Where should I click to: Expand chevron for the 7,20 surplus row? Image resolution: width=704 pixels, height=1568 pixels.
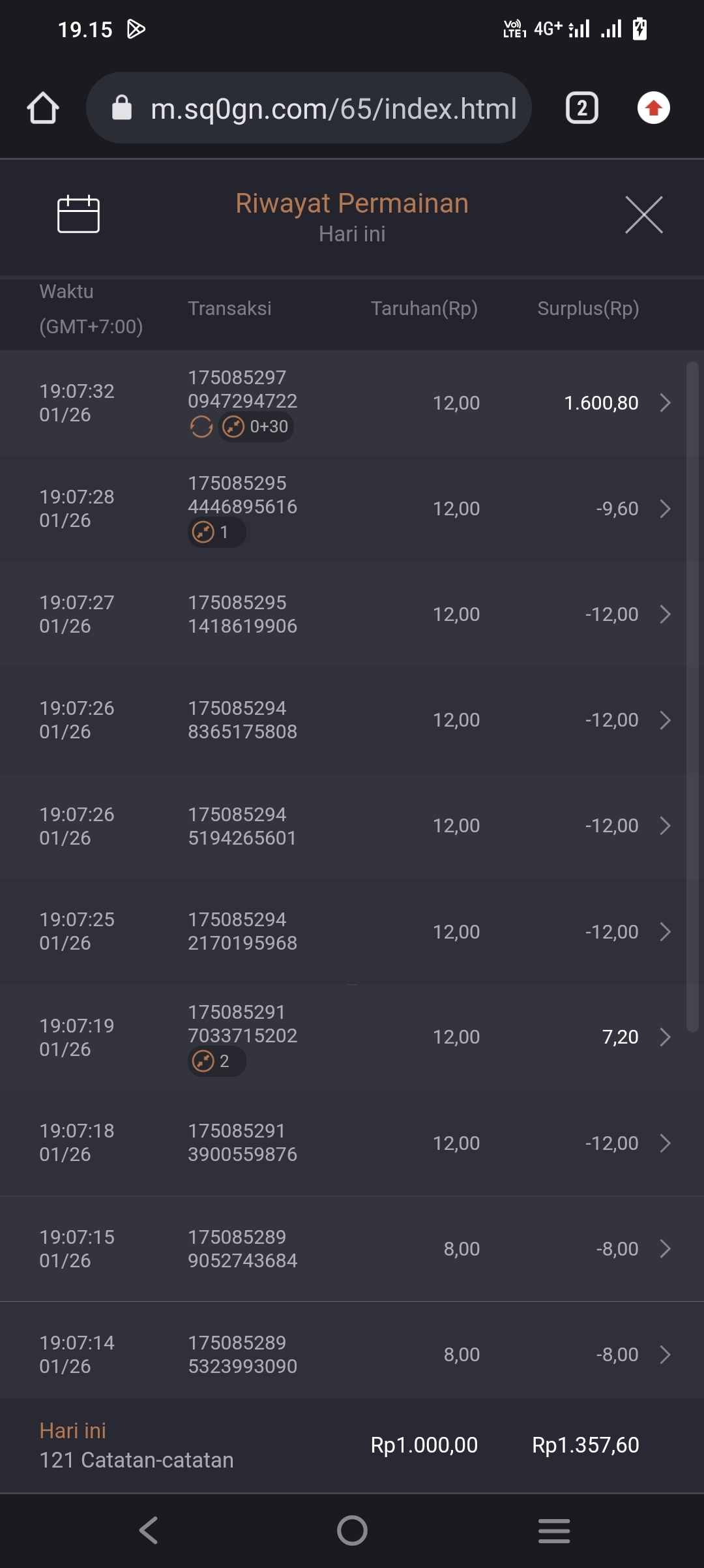[x=665, y=1037]
